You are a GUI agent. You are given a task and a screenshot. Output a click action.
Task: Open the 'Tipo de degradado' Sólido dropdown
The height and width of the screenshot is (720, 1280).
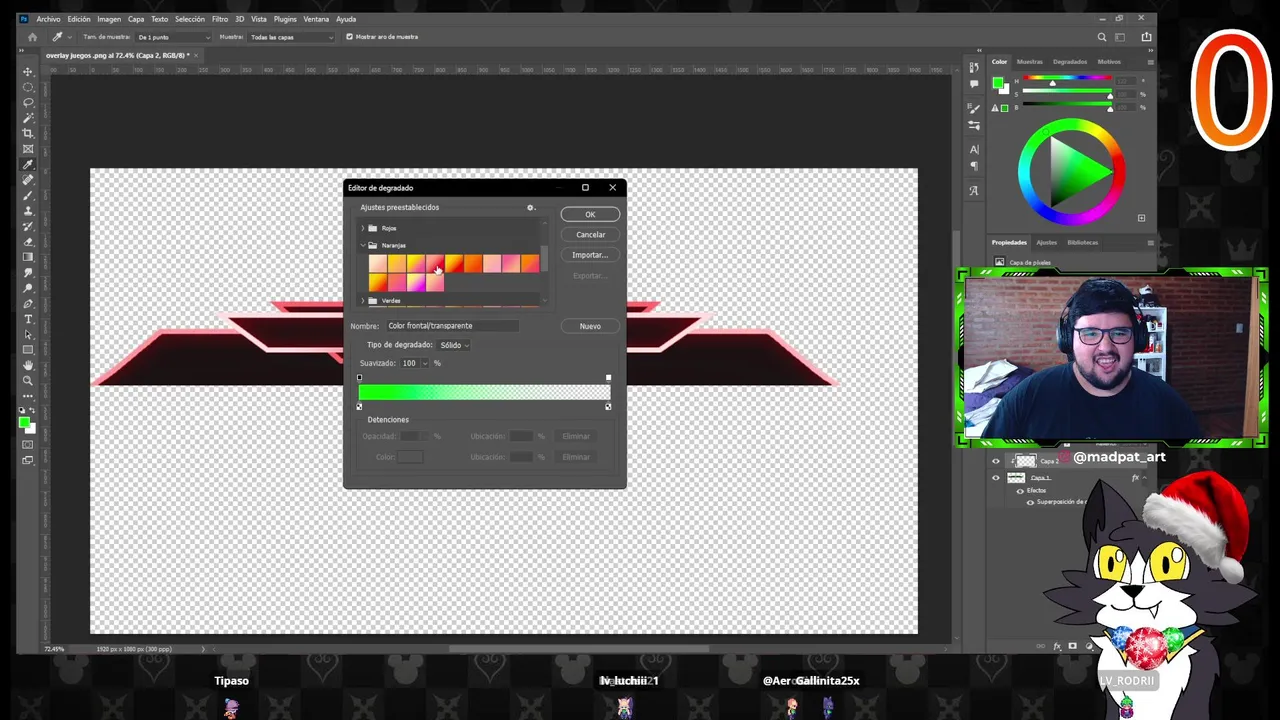(x=454, y=345)
